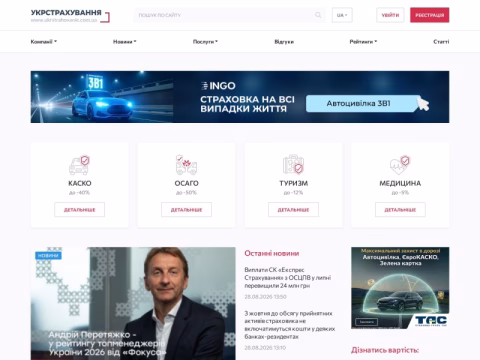
Task: Open news about Експрес Страхування payouts
Action: point(288,278)
